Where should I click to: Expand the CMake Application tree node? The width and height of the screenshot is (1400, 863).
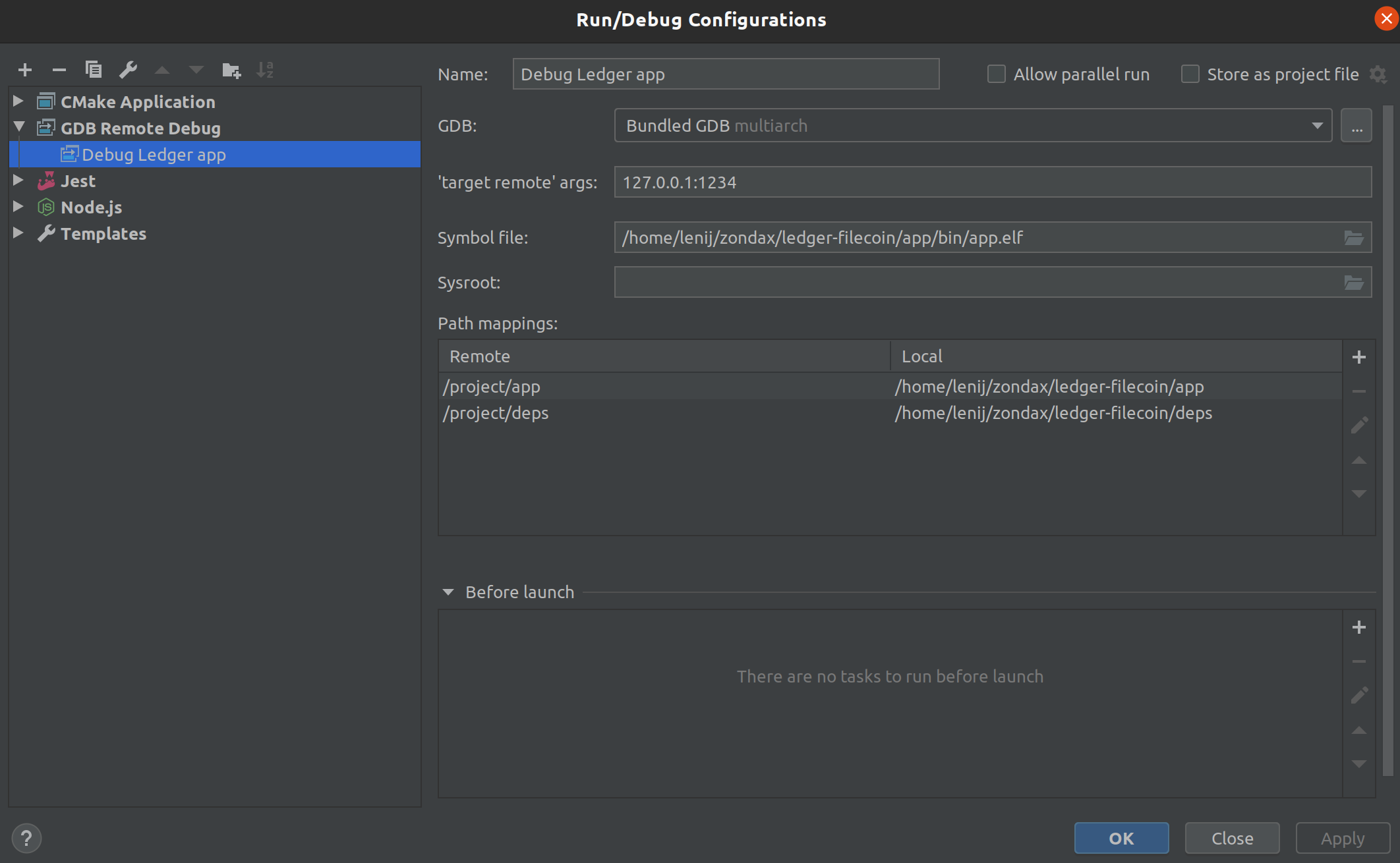[x=18, y=101]
